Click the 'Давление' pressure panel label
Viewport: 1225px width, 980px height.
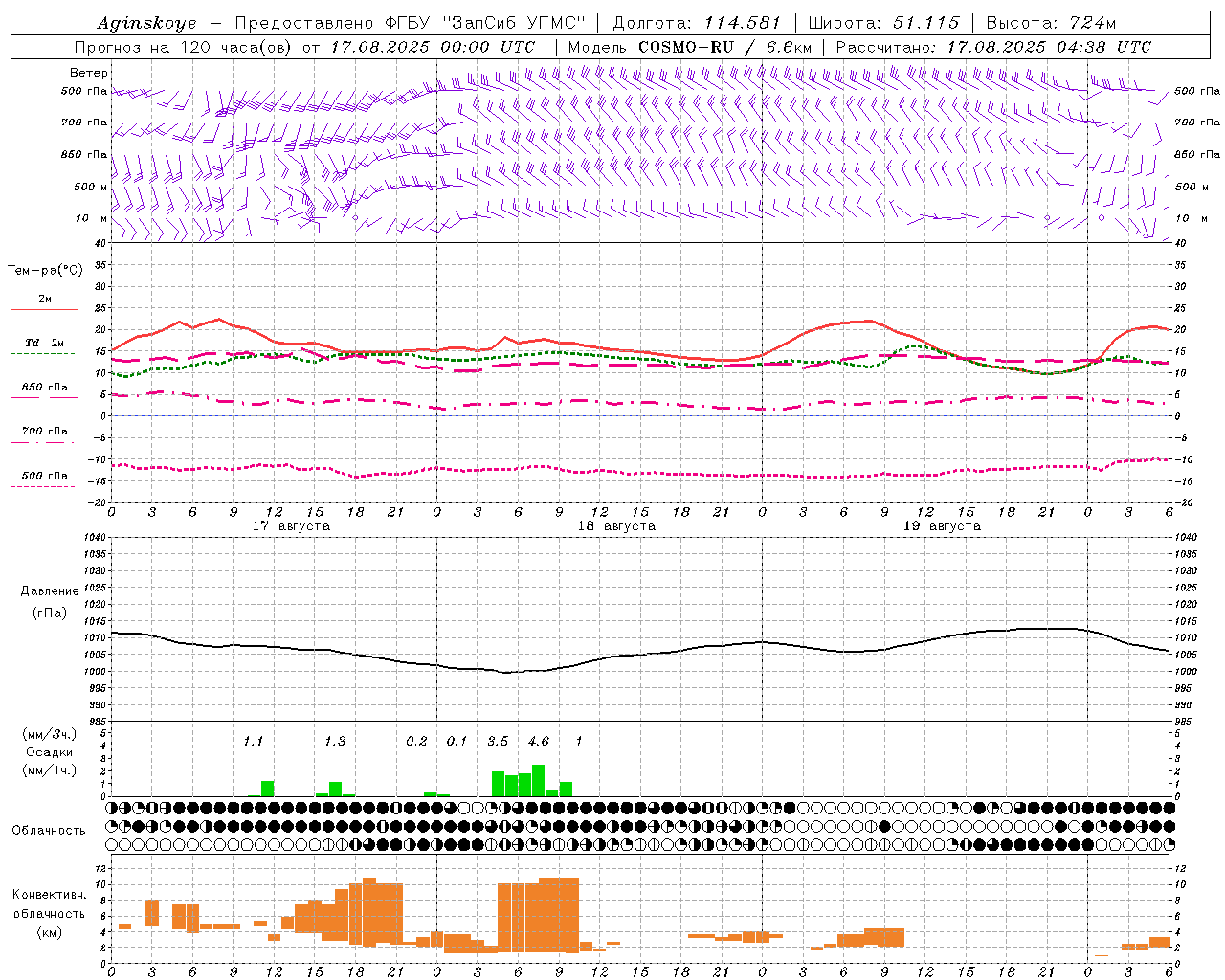pyautogui.click(x=50, y=591)
